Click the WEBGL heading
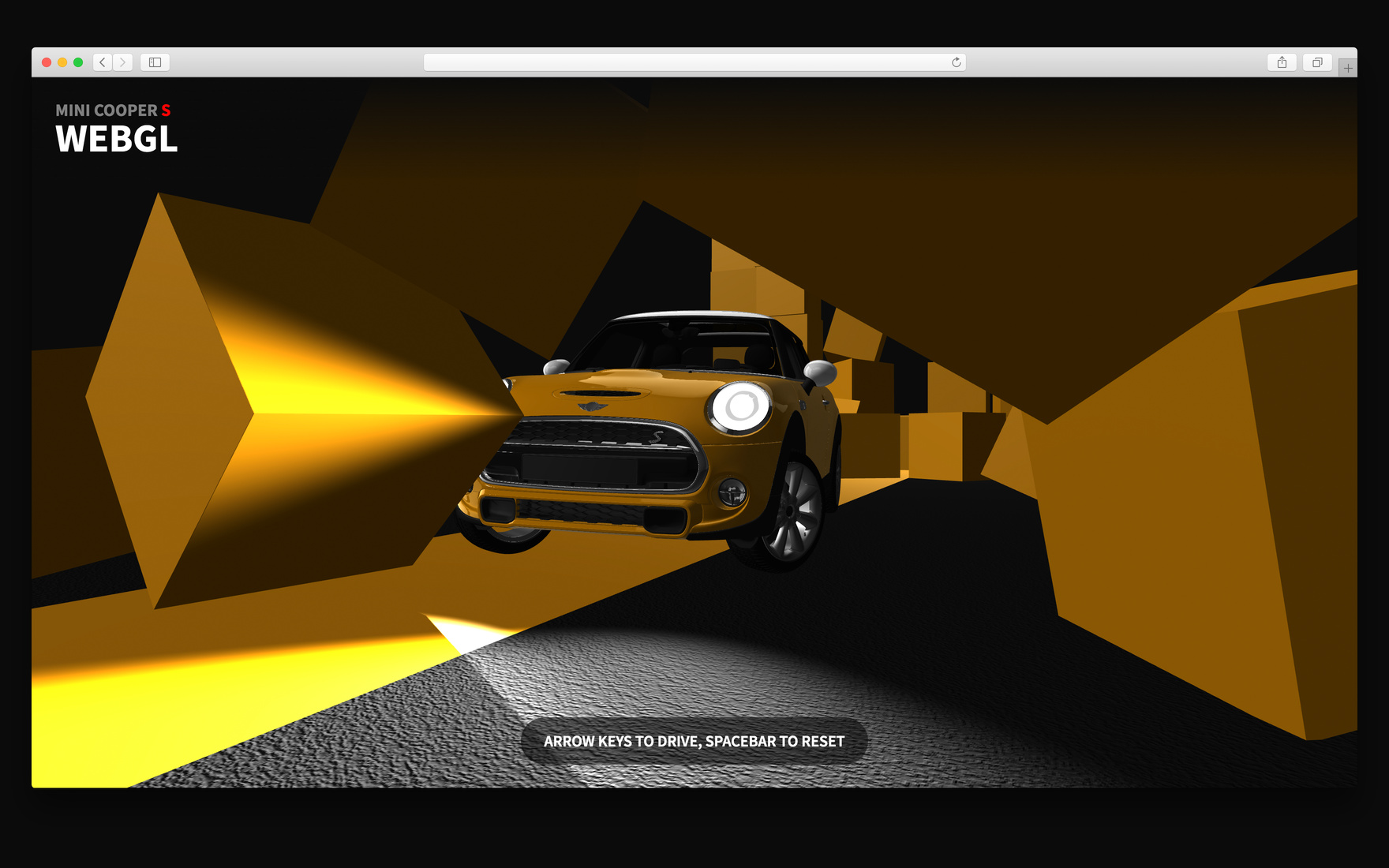 click(117, 140)
